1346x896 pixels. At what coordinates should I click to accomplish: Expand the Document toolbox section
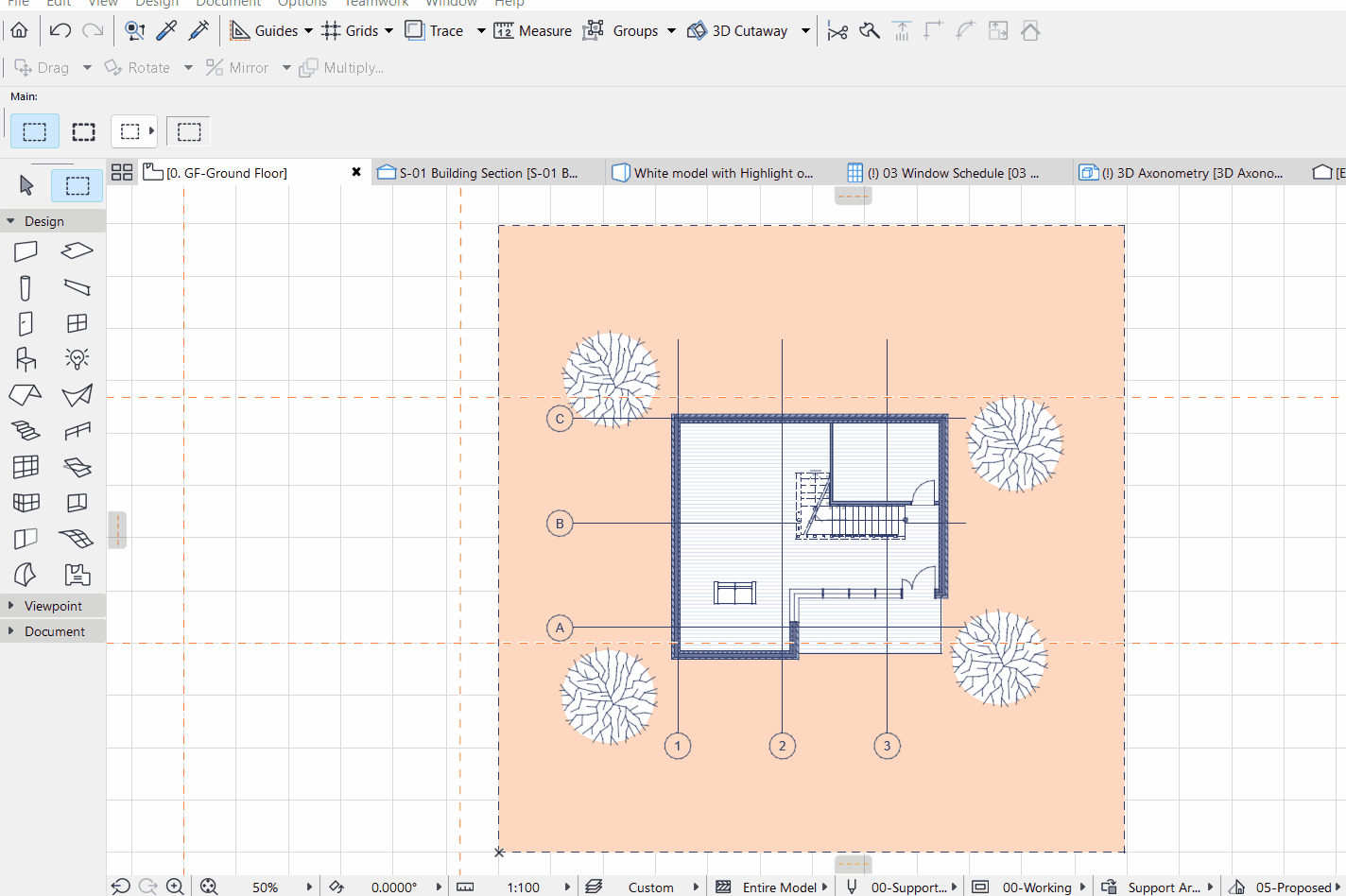tap(53, 631)
